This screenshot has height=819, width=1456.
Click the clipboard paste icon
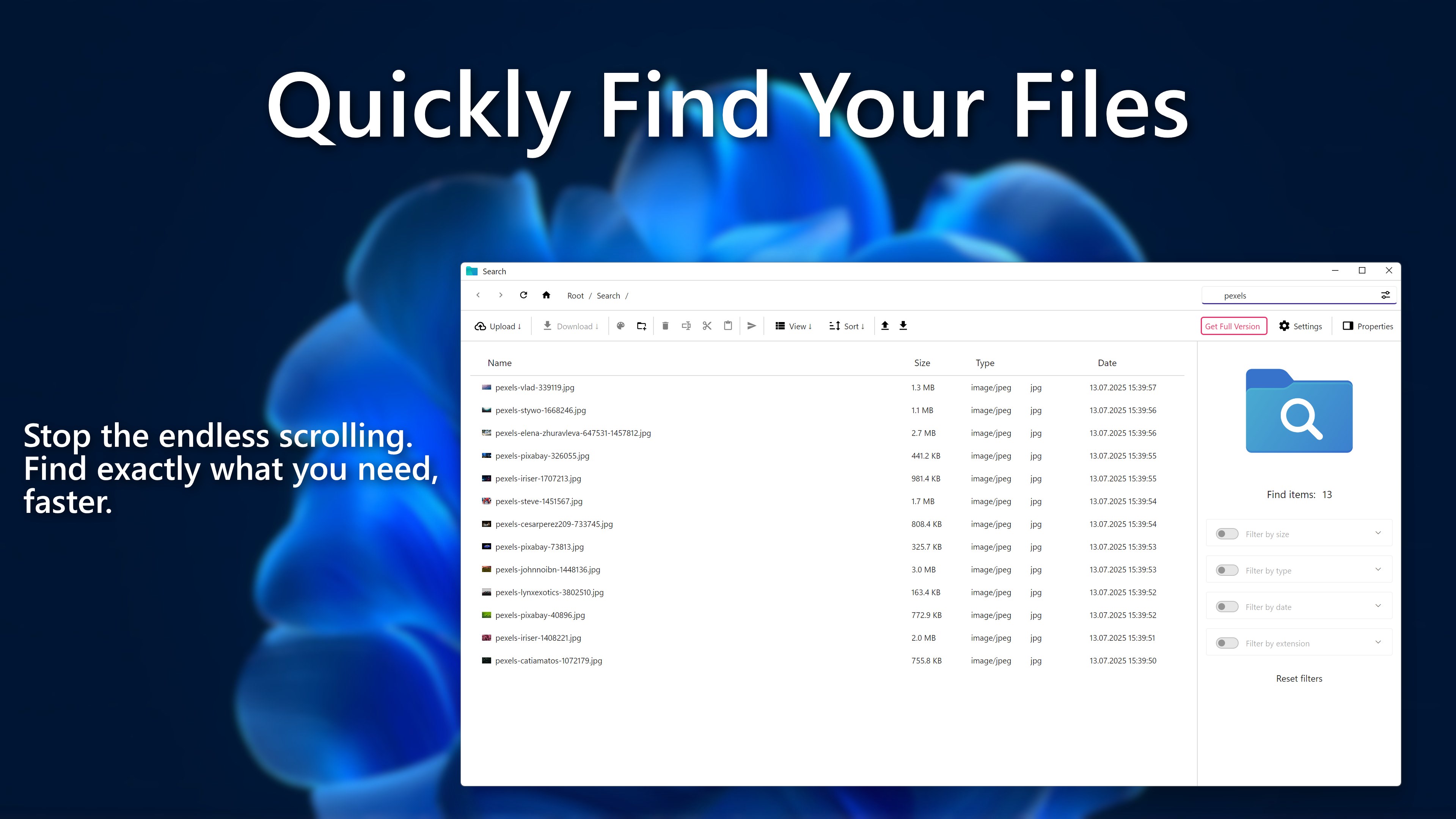pyautogui.click(x=728, y=325)
